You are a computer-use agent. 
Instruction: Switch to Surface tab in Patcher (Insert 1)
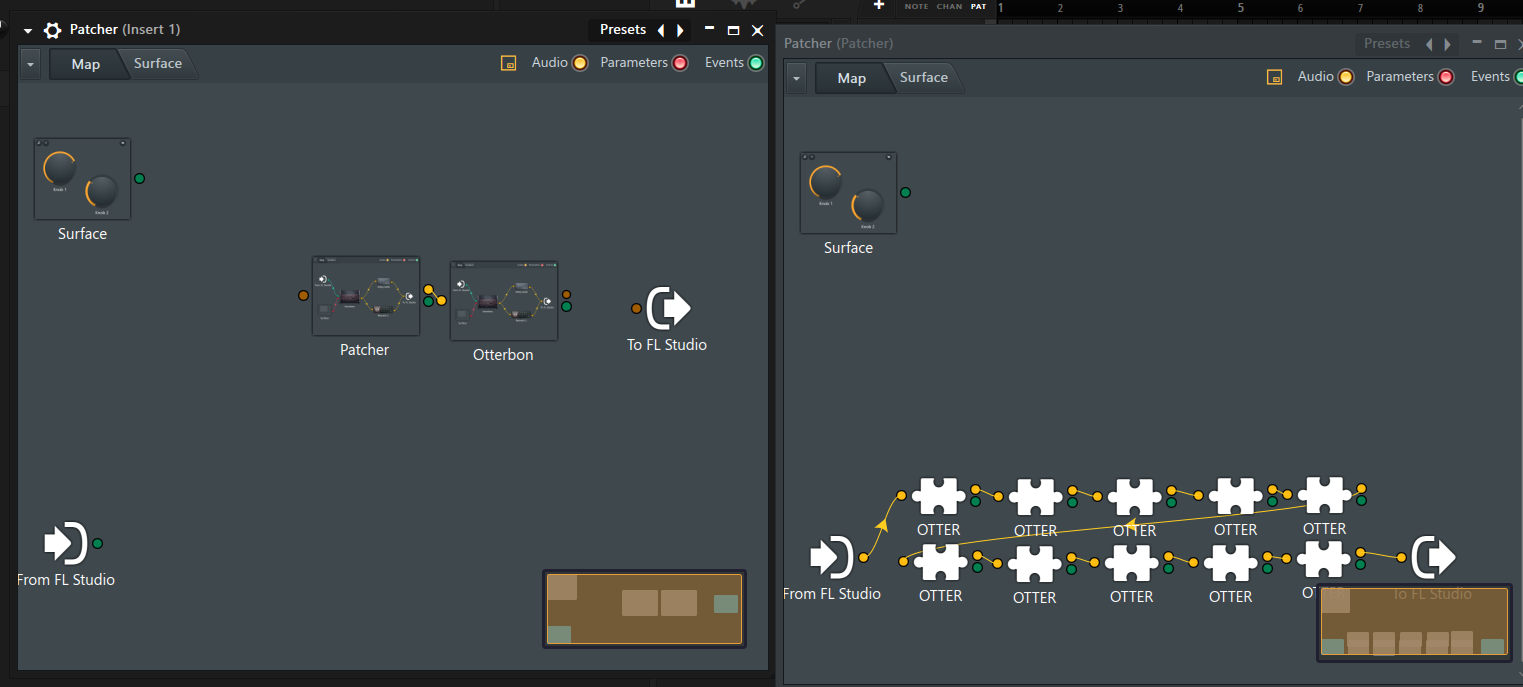[158, 63]
